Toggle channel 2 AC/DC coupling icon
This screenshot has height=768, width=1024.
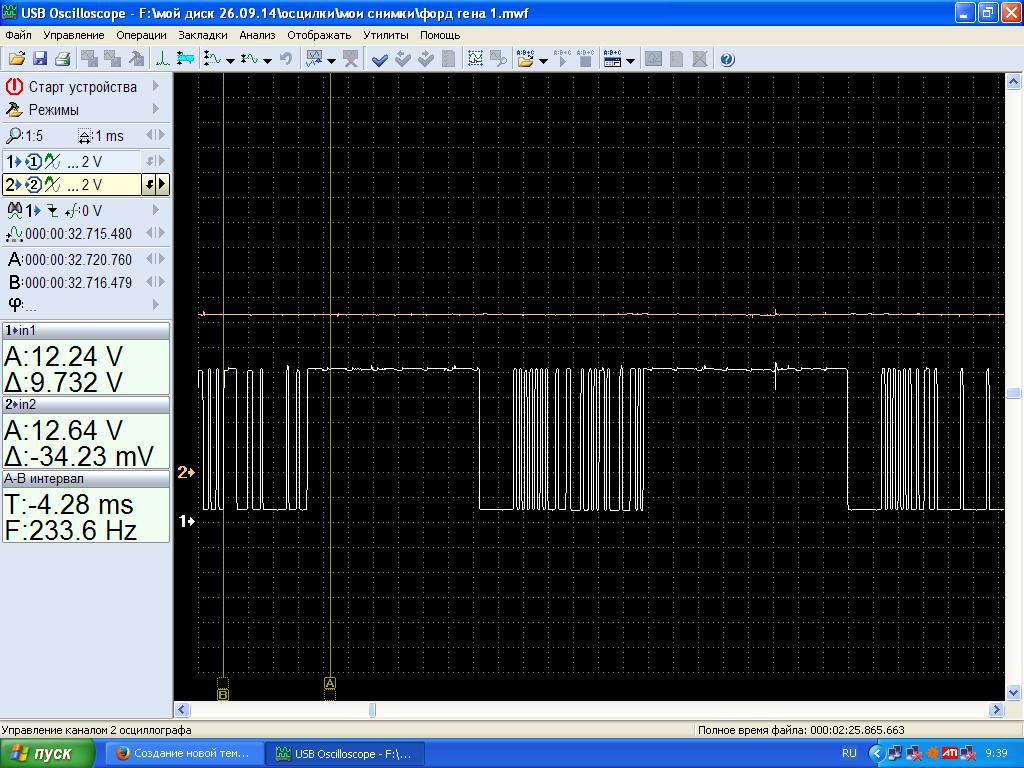tap(53, 185)
